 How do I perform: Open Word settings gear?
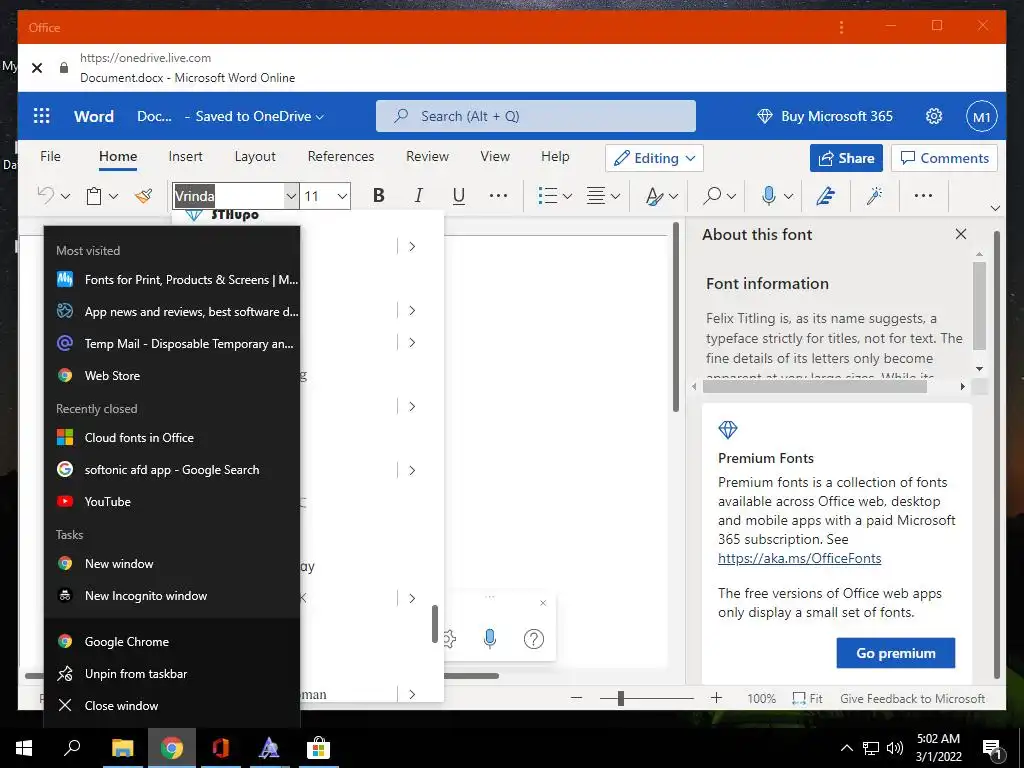coord(934,116)
